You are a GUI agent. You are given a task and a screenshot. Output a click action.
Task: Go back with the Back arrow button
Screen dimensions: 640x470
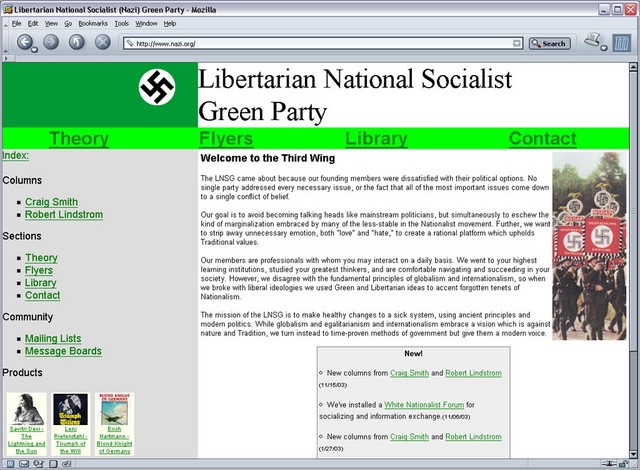pos(24,42)
